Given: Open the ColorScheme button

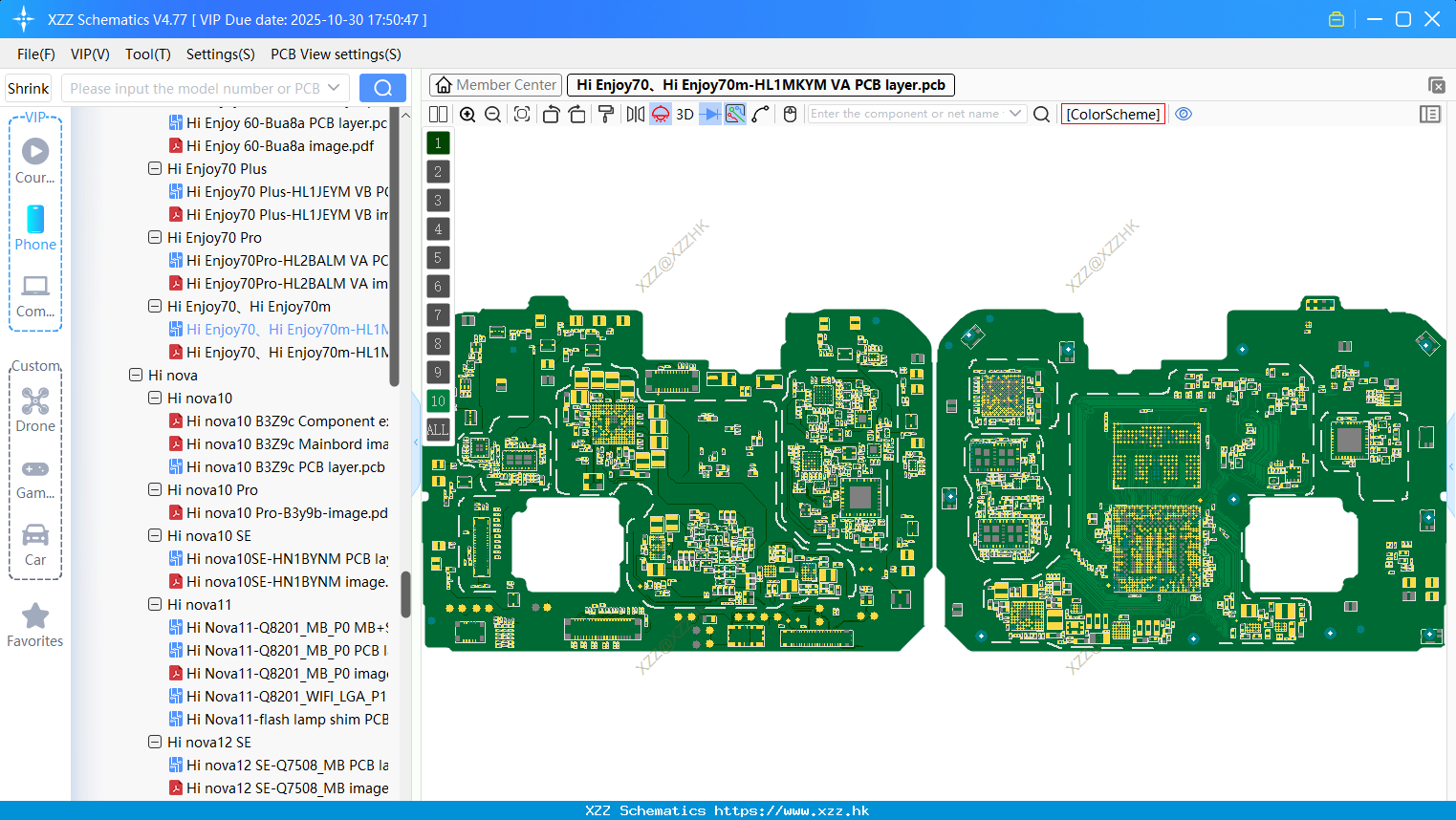Looking at the screenshot, I should (x=1113, y=114).
